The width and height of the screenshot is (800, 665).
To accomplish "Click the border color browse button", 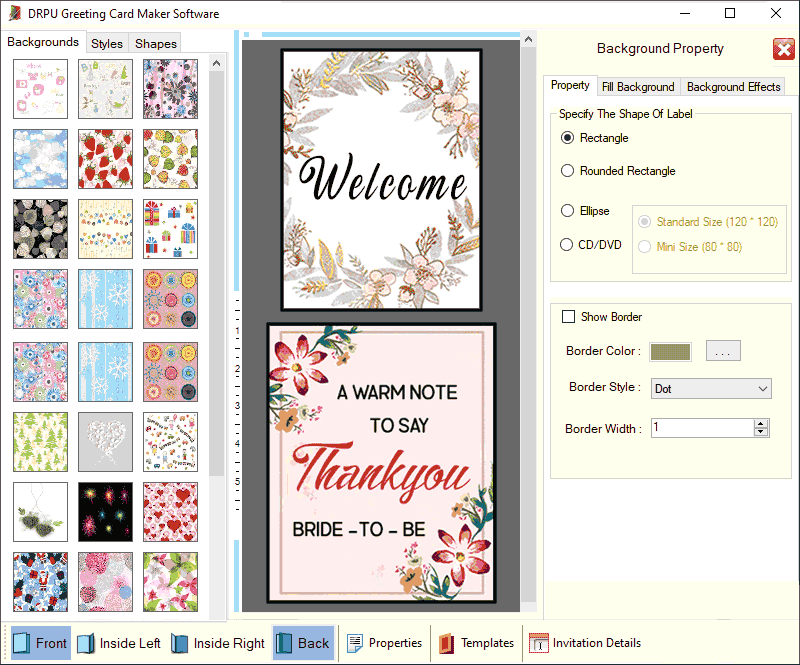I will (x=722, y=351).
